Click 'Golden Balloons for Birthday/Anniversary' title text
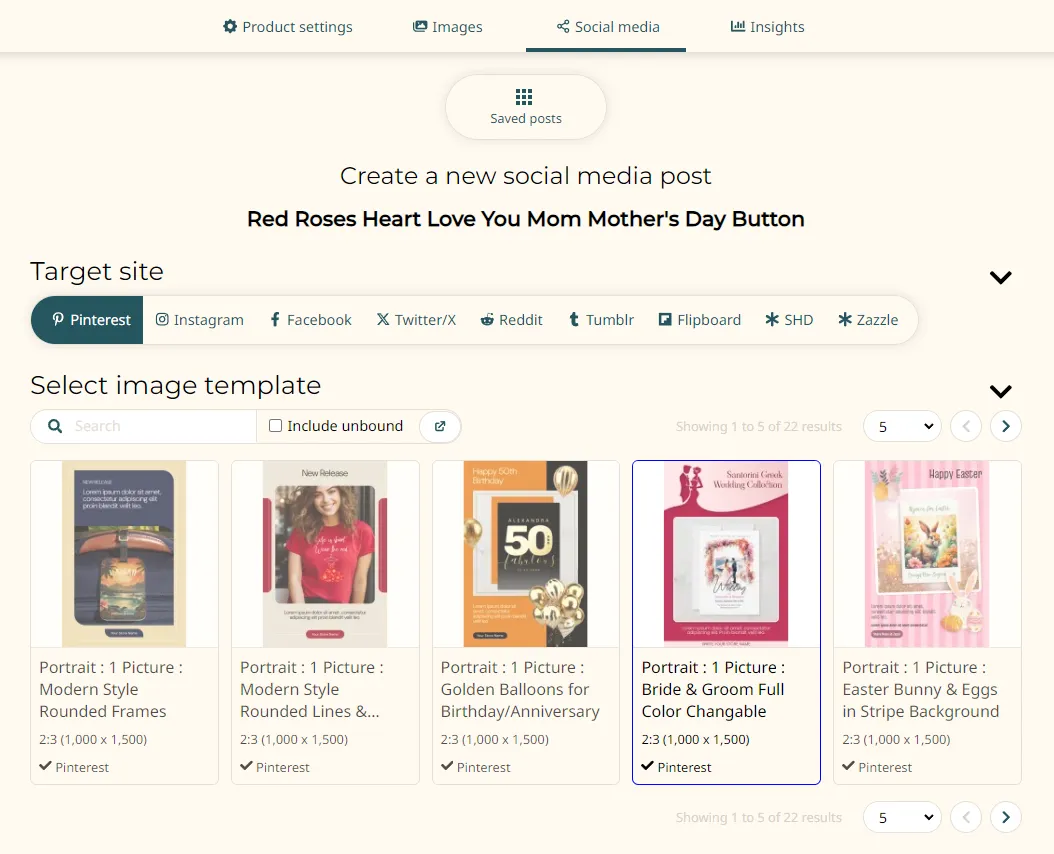Viewport: 1054px width, 854px height. pos(520,700)
